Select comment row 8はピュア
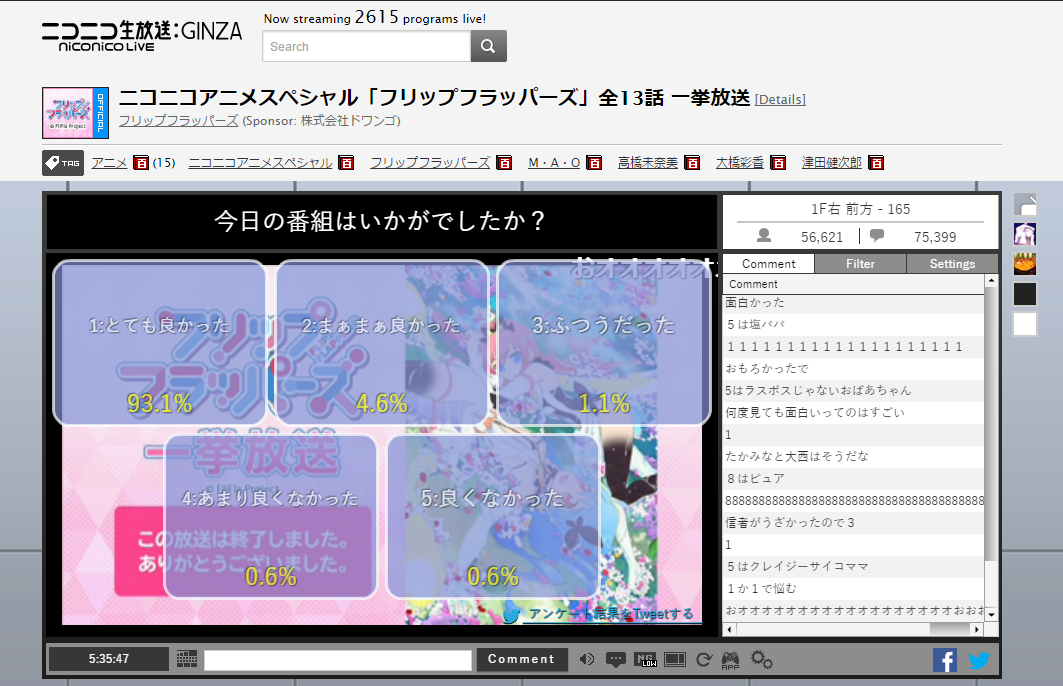The height and width of the screenshot is (686, 1063). coord(854,479)
